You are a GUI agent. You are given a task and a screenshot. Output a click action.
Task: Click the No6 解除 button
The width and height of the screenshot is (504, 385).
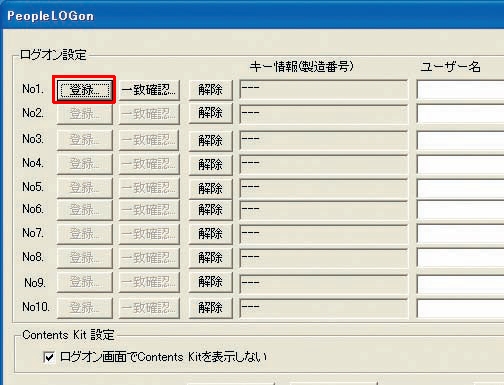point(211,210)
